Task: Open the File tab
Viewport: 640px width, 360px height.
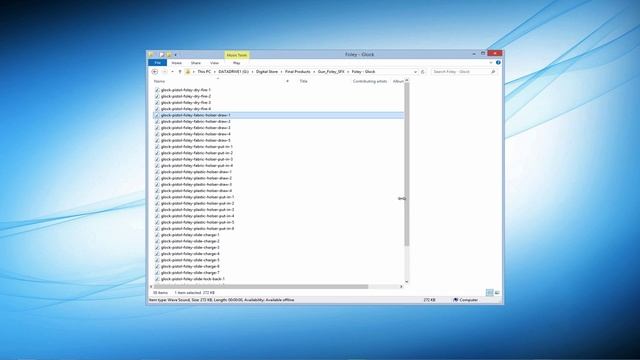Action: tap(158, 63)
